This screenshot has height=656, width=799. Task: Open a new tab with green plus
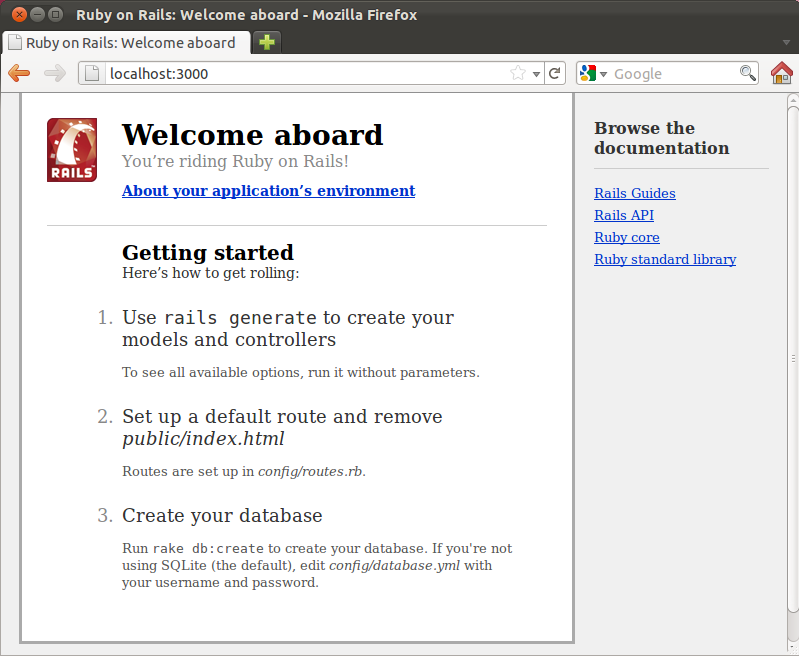pyautogui.click(x=267, y=42)
